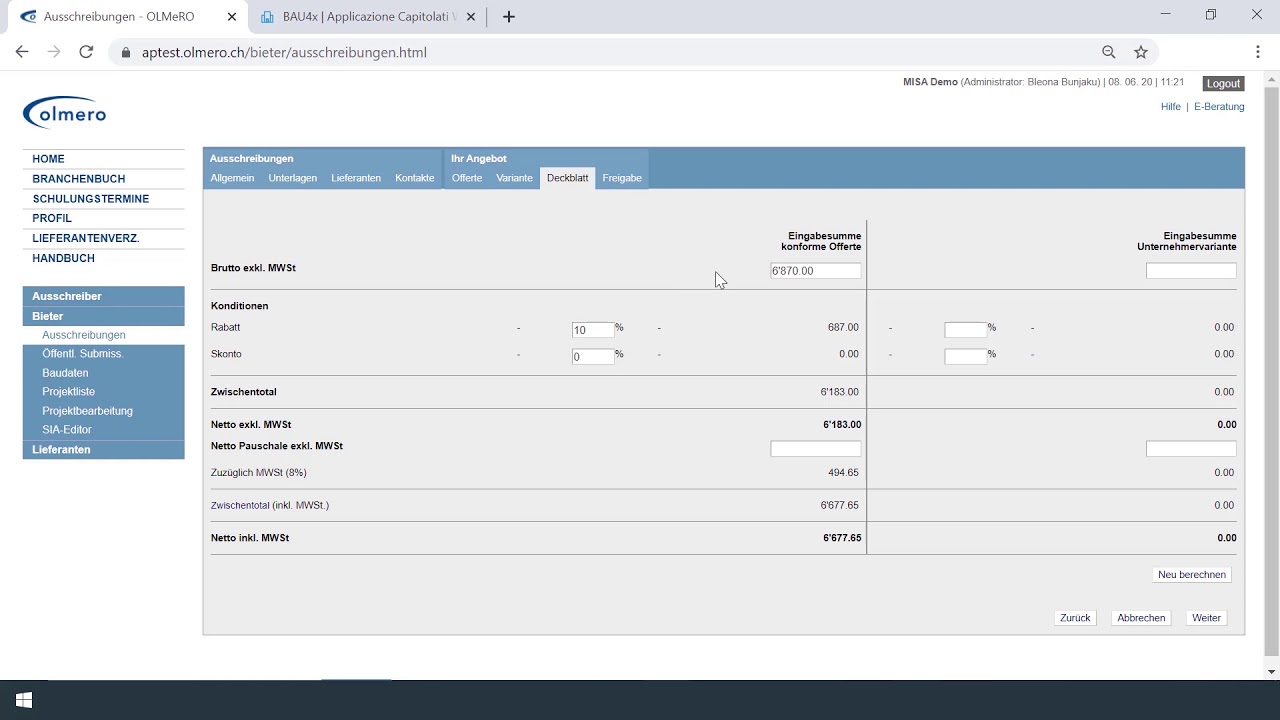Select the Deckblatt tab
The image size is (1280, 720).
[567, 178]
